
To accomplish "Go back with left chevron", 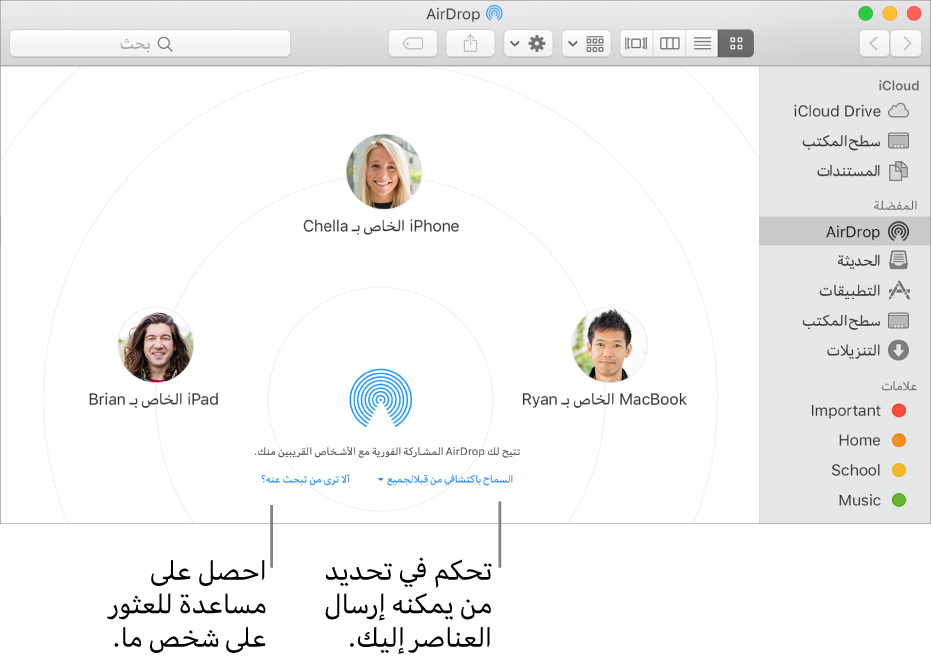I will click(x=874, y=43).
